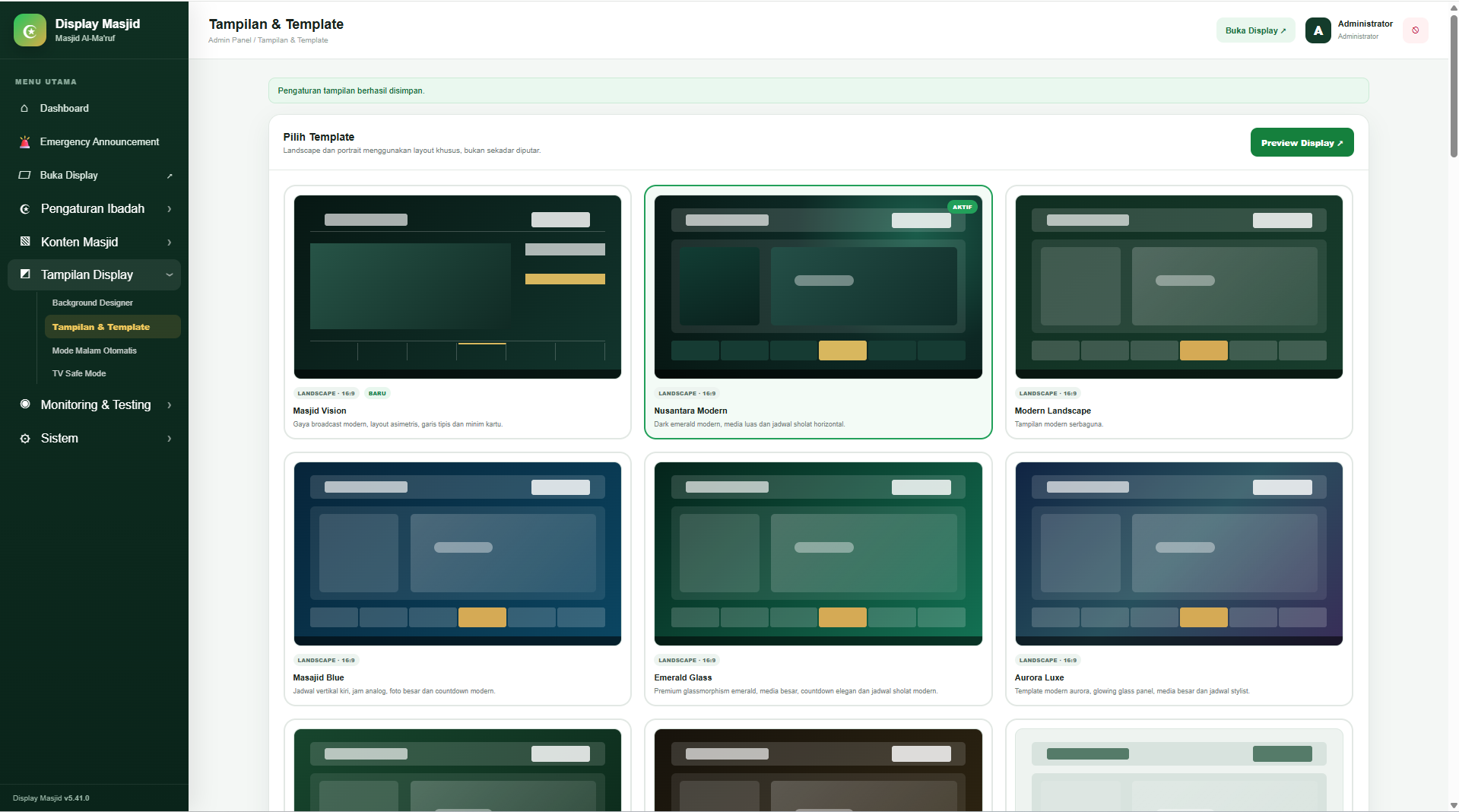
Task: Expand the Konten Masjid chevron
Action: [170, 243]
